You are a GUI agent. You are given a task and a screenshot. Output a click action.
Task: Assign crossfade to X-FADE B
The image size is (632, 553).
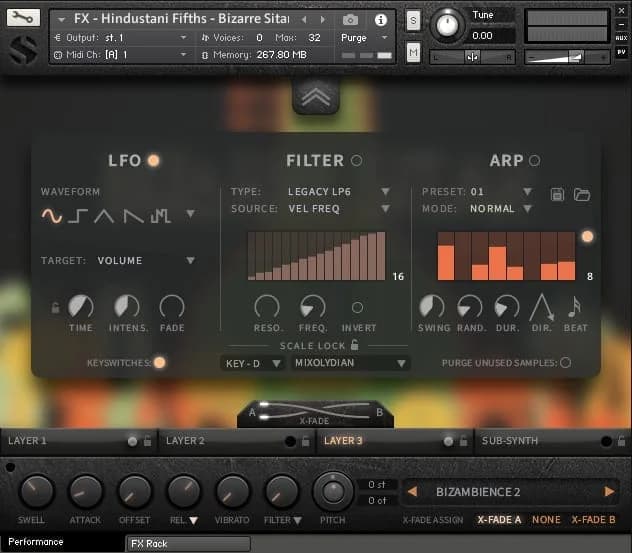593,520
